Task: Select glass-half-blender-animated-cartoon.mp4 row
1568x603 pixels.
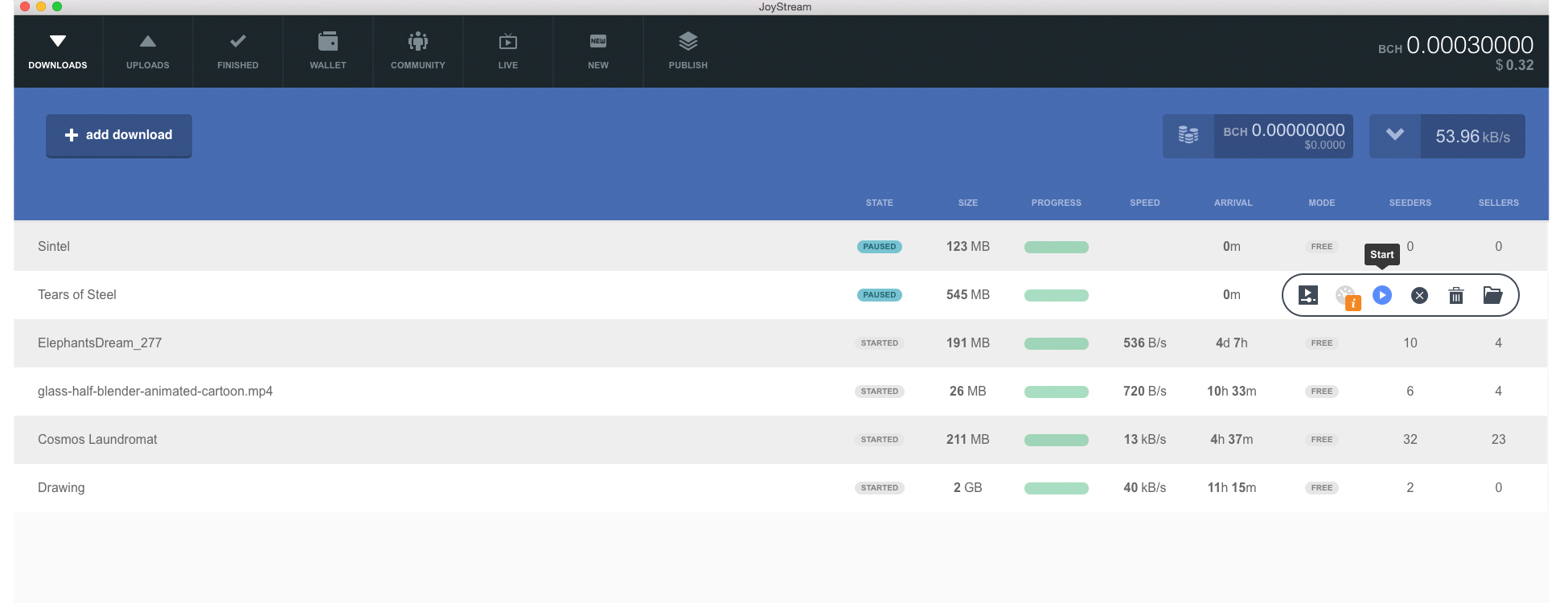Action: 780,391
